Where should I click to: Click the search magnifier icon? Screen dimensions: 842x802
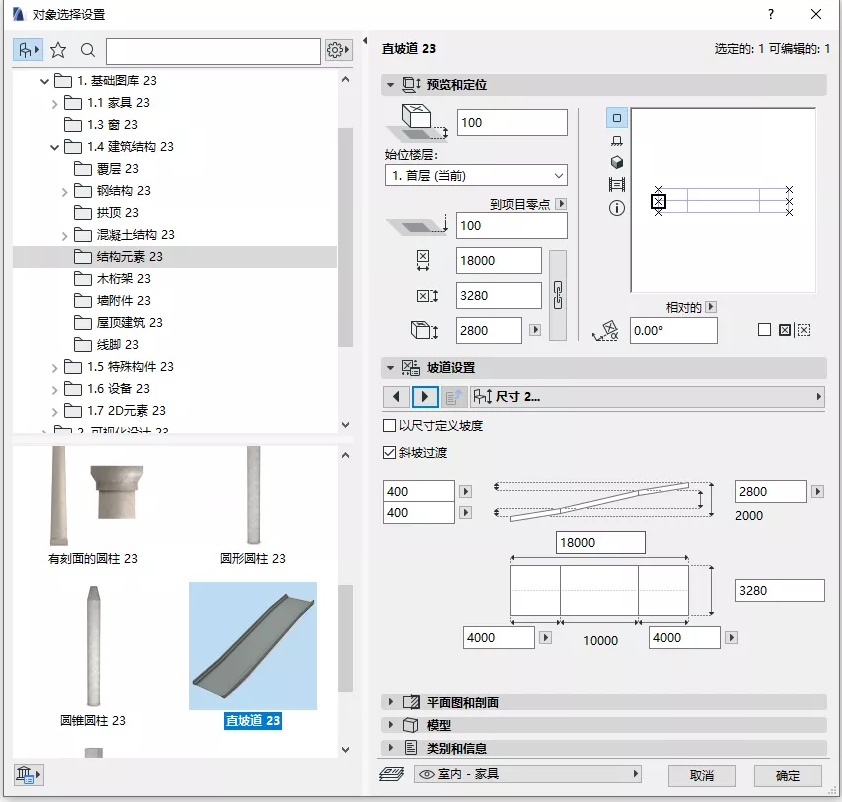(88, 50)
